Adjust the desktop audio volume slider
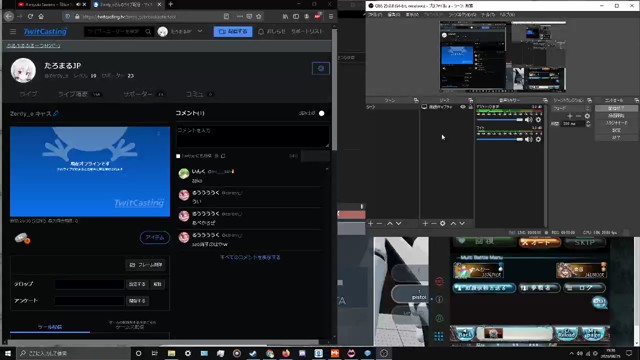 click(x=500, y=120)
